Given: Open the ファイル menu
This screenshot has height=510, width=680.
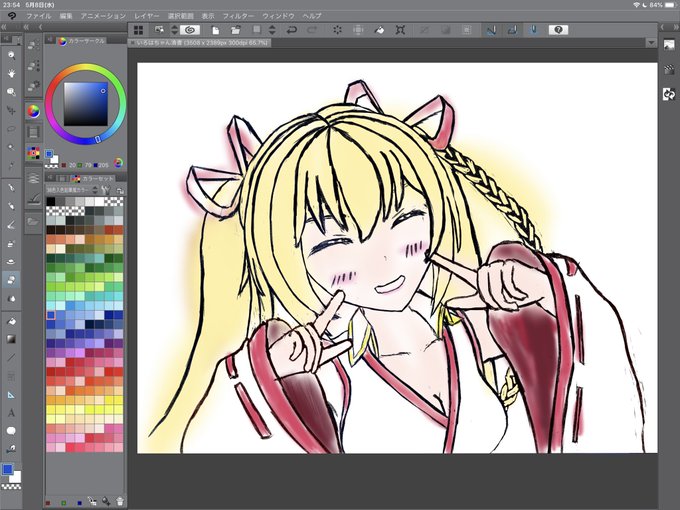Looking at the screenshot, I should pyautogui.click(x=39, y=16).
